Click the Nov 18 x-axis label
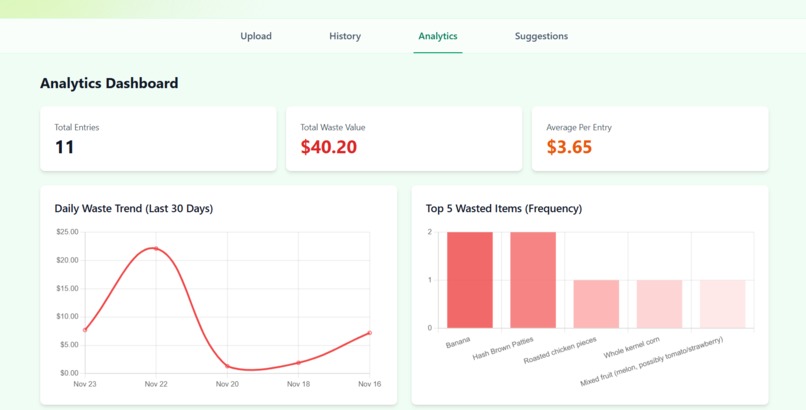The width and height of the screenshot is (806, 410). 298,384
